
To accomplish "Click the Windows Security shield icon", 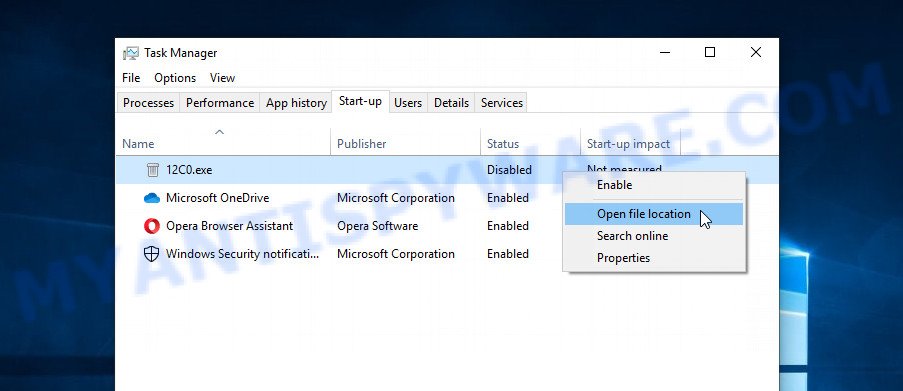I will pyautogui.click(x=151, y=254).
